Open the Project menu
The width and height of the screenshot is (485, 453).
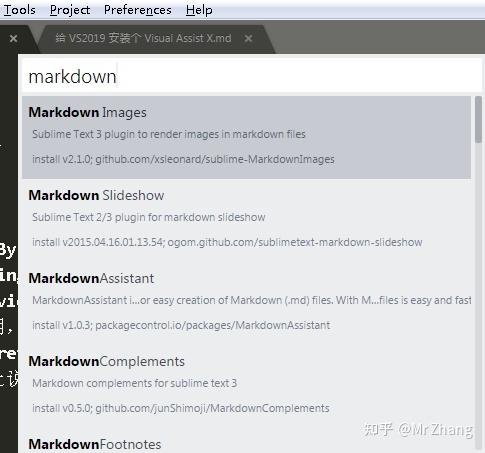pyautogui.click(x=70, y=10)
